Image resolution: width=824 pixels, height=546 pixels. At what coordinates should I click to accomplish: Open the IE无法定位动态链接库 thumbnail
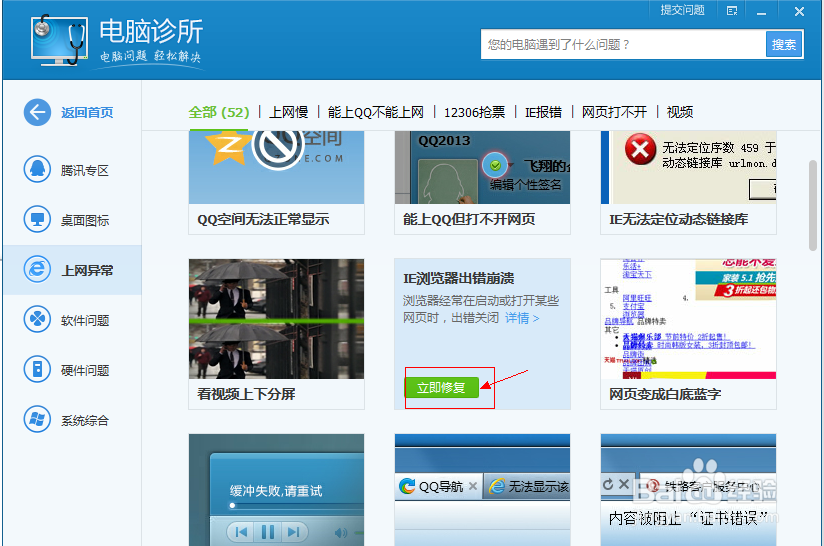click(x=688, y=168)
